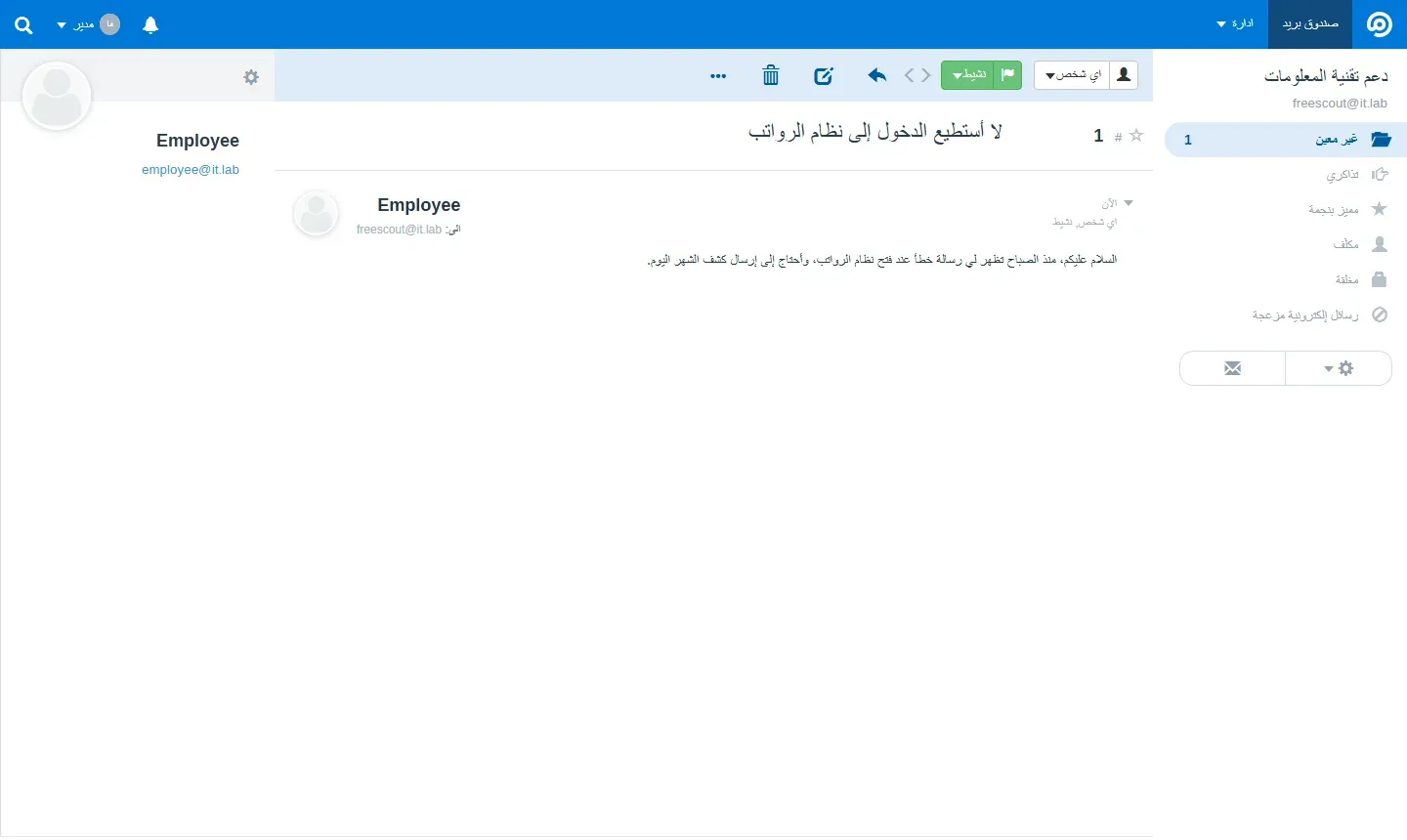Click the add note pencil icon
1407x840 pixels.
click(824, 75)
